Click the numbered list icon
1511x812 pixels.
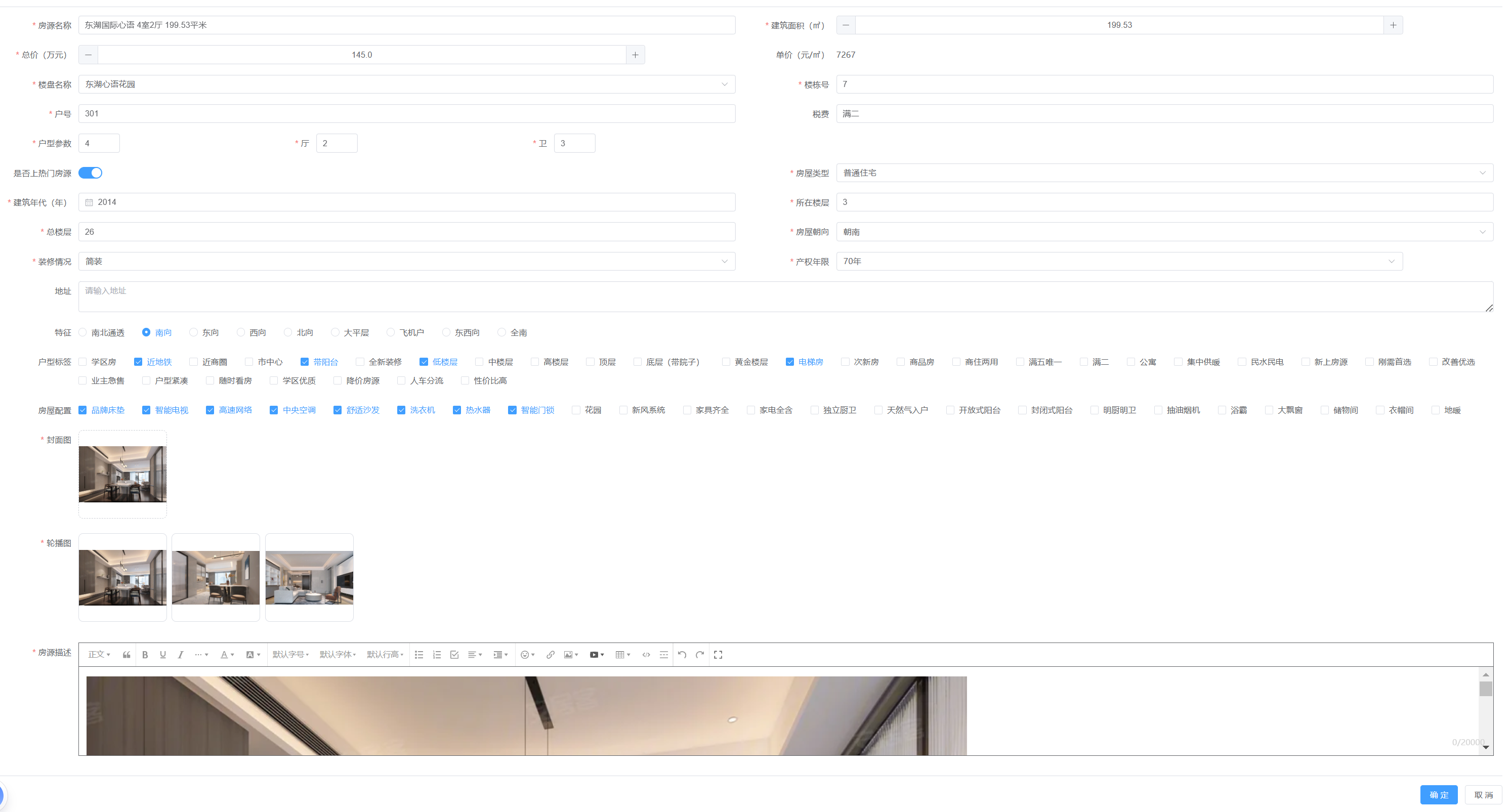click(x=436, y=655)
